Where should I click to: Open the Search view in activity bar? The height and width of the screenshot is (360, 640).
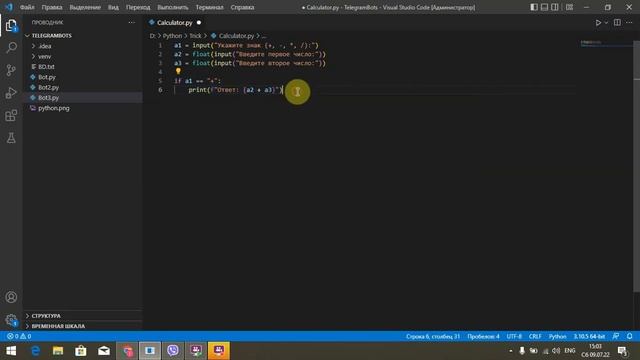tap(11, 48)
